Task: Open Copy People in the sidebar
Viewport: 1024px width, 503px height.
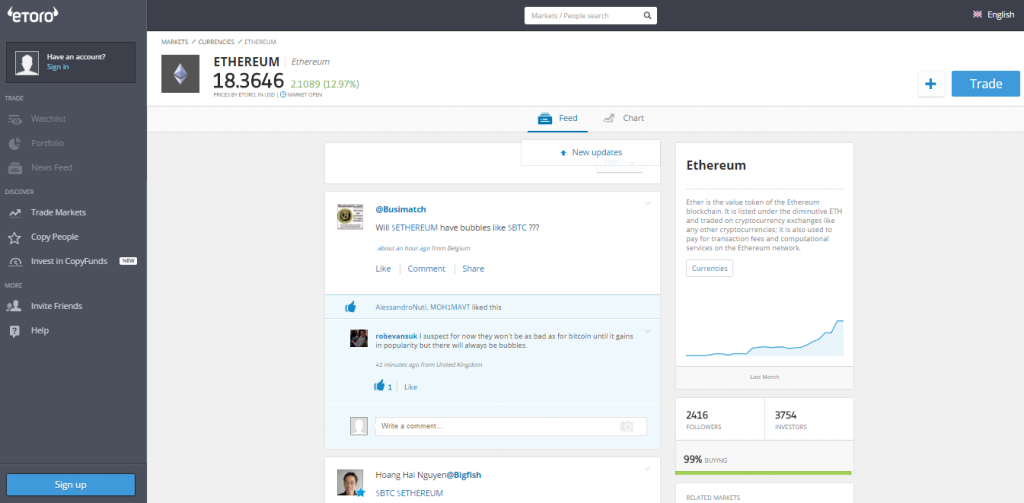Action: click(x=54, y=237)
